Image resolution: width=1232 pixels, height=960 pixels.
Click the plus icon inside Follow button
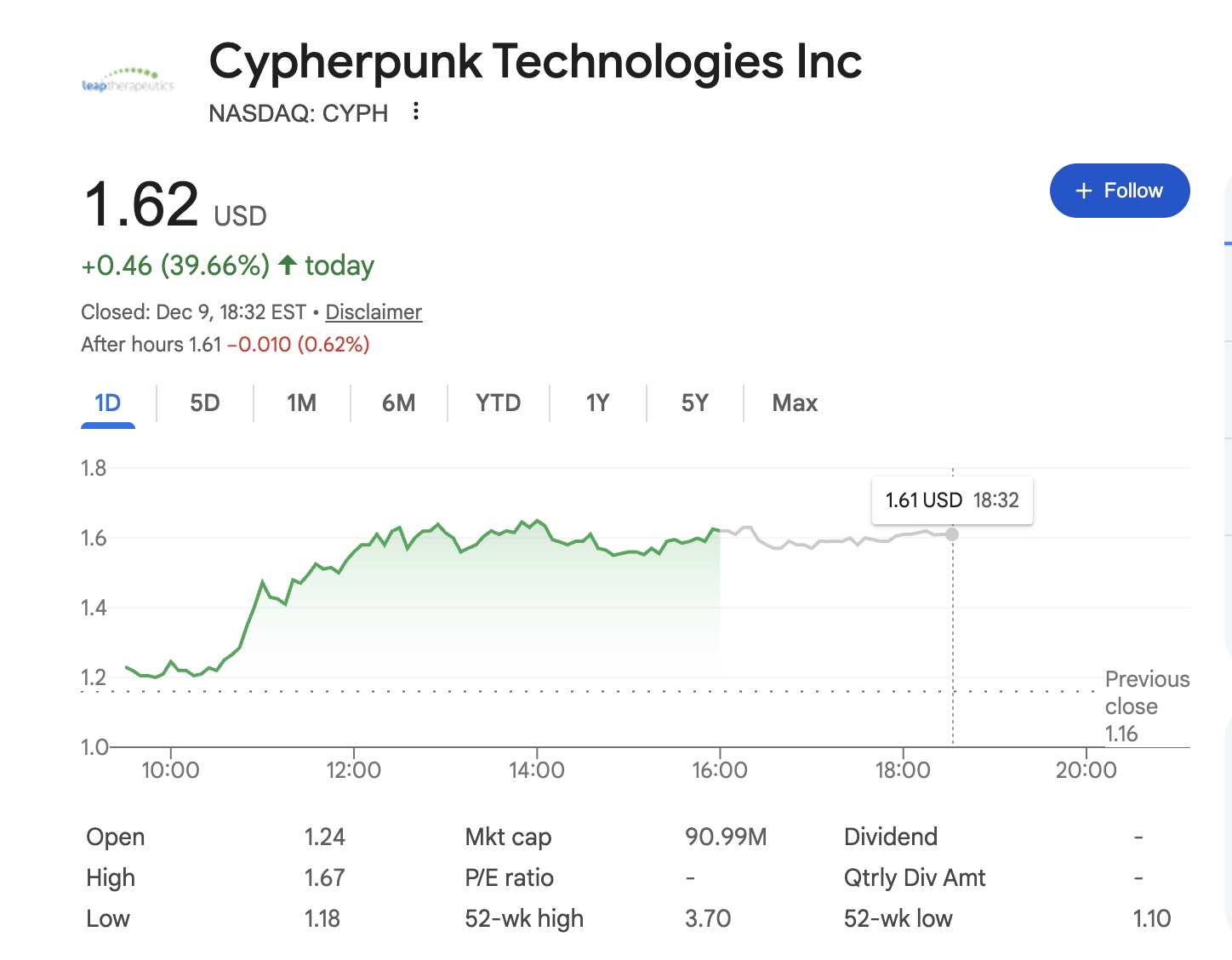pos(1083,191)
